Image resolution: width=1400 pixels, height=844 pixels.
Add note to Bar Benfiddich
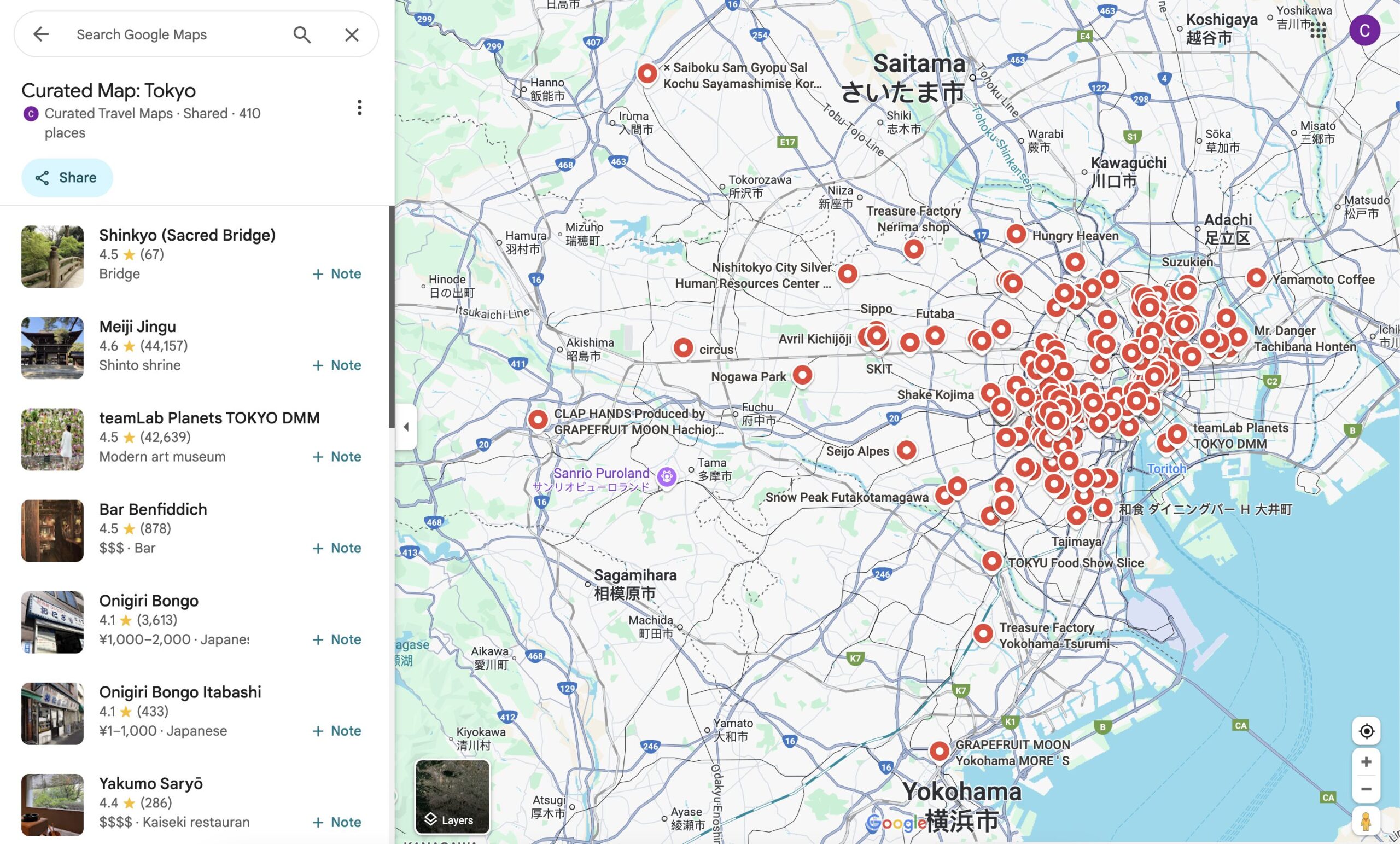click(337, 549)
